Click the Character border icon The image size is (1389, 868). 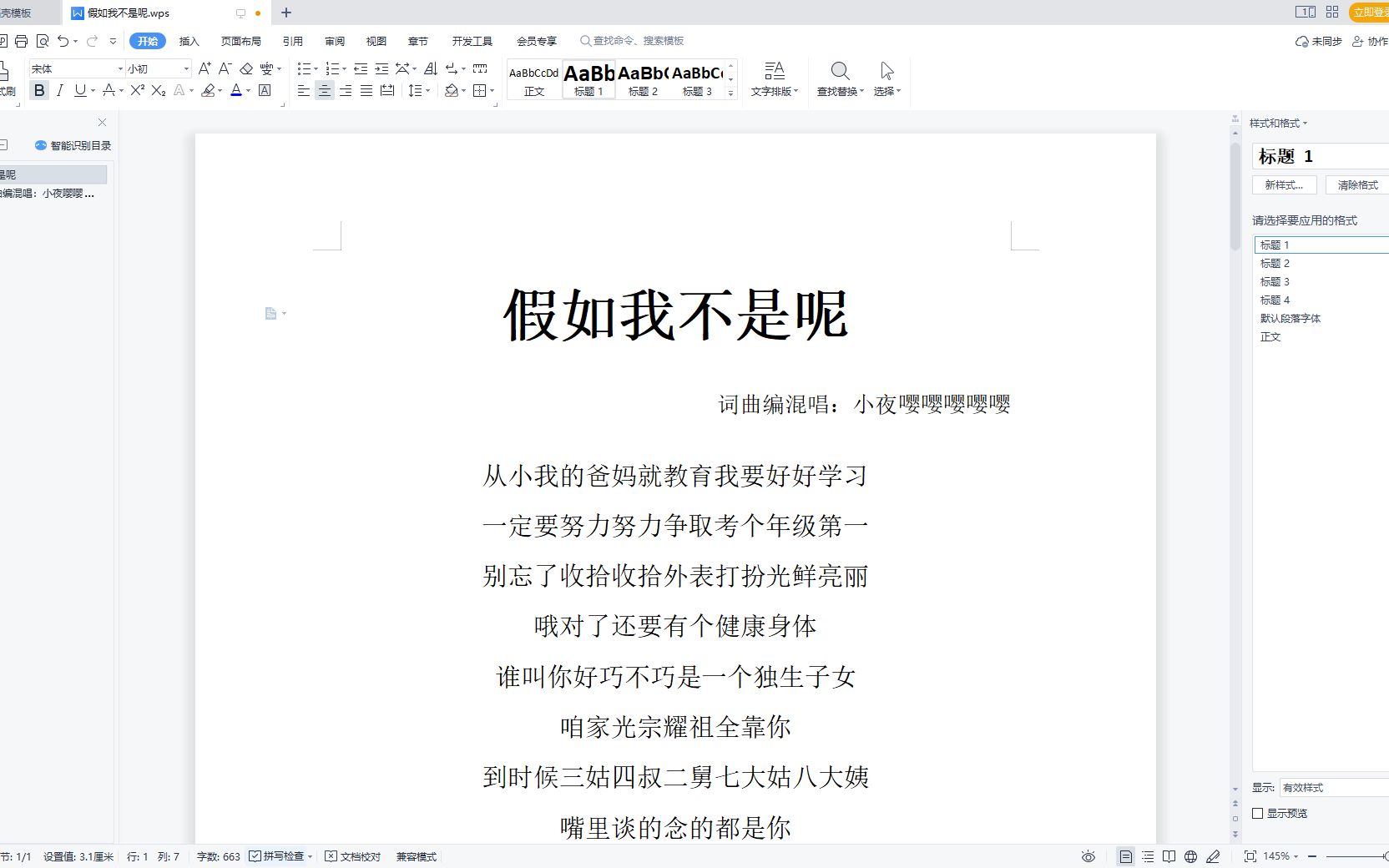(265, 90)
